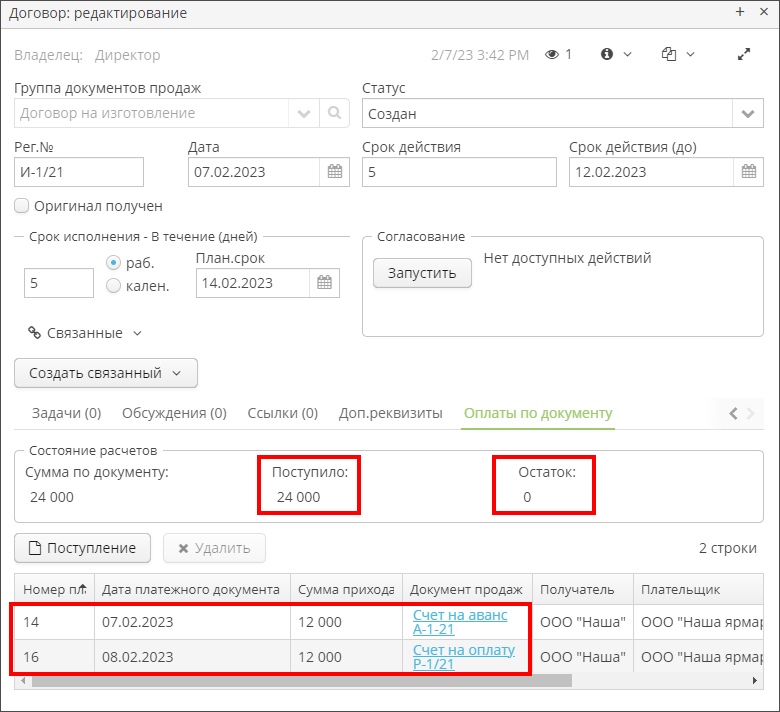780x712 pixels.
Task: Click Срок действия (до) field 12.02.2023
Action: [651, 172]
